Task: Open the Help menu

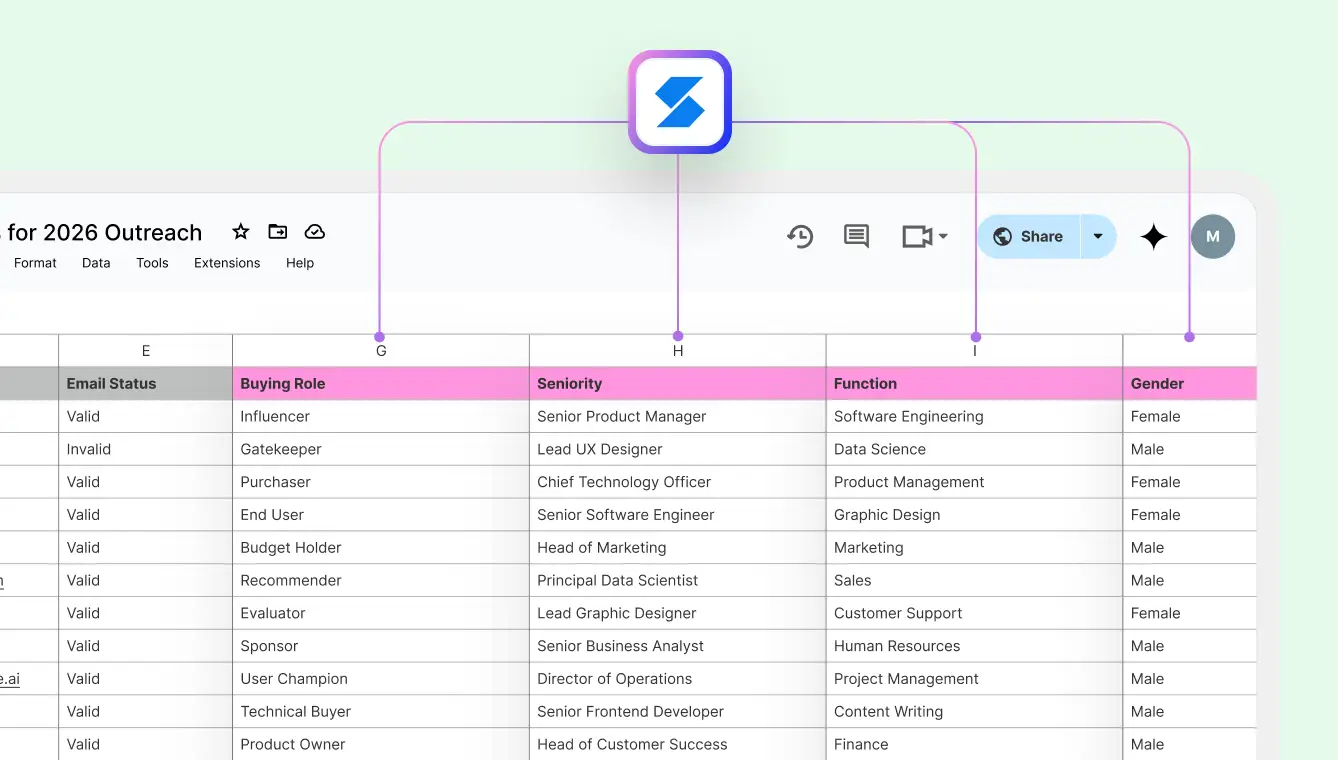Action: 300,263
